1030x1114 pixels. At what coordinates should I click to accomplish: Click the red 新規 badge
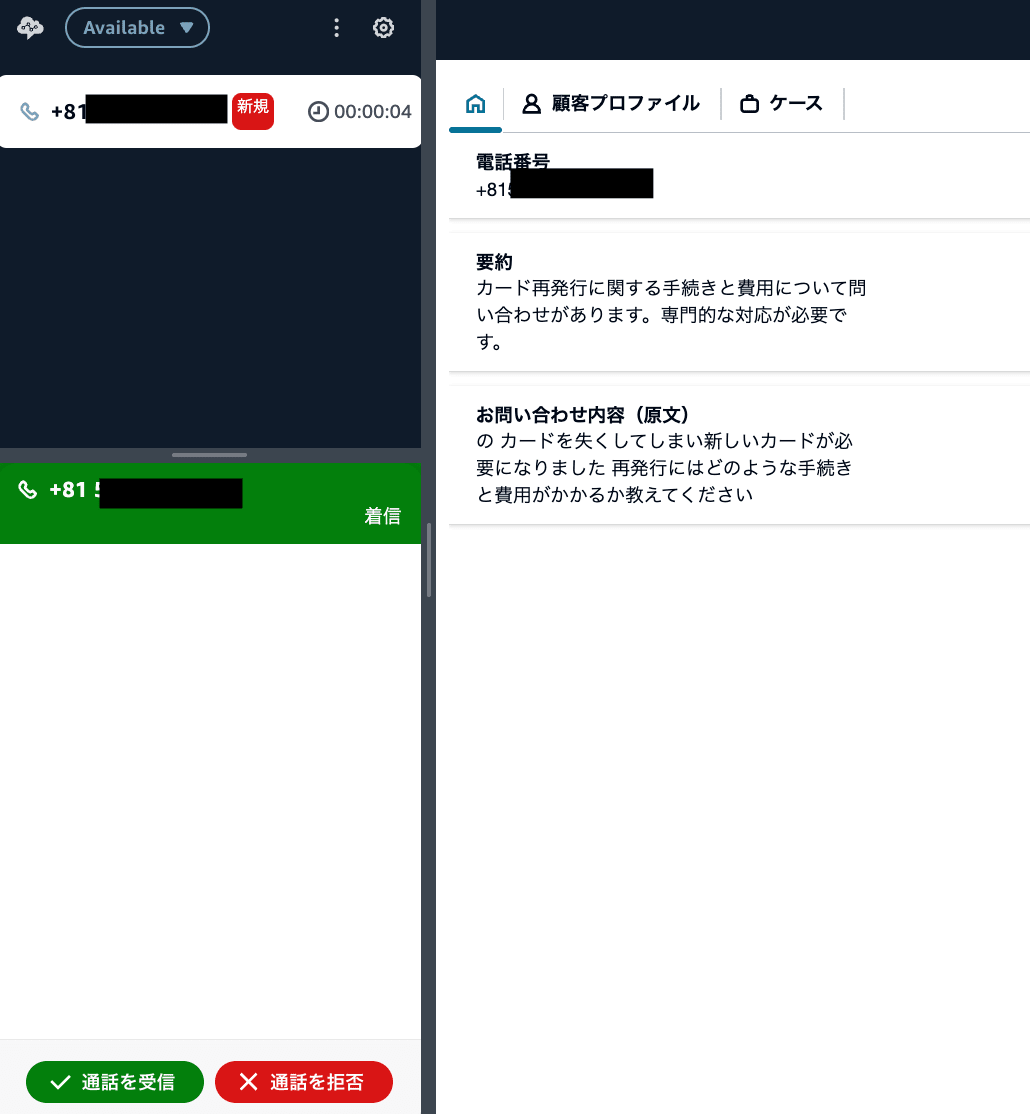point(253,111)
